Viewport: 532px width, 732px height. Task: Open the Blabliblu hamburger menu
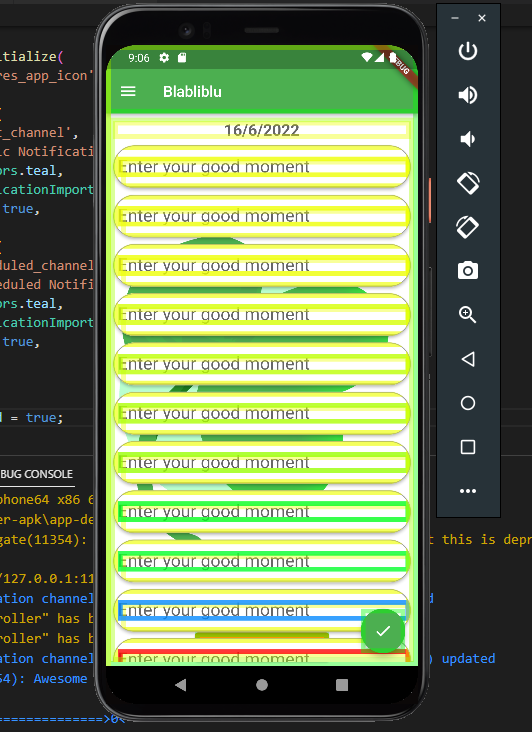(x=128, y=92)
